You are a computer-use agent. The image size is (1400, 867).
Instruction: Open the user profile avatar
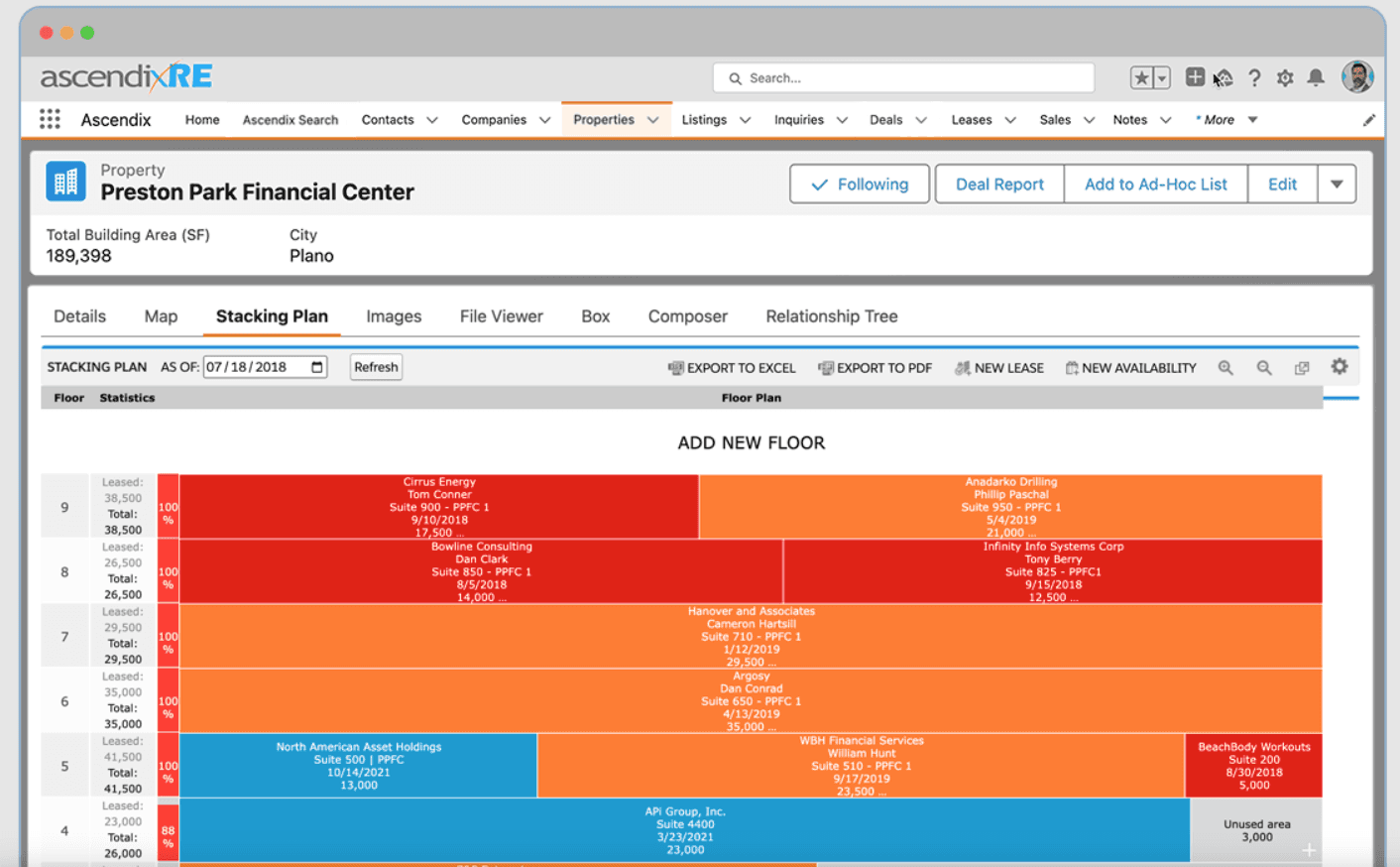(1357, 76)
